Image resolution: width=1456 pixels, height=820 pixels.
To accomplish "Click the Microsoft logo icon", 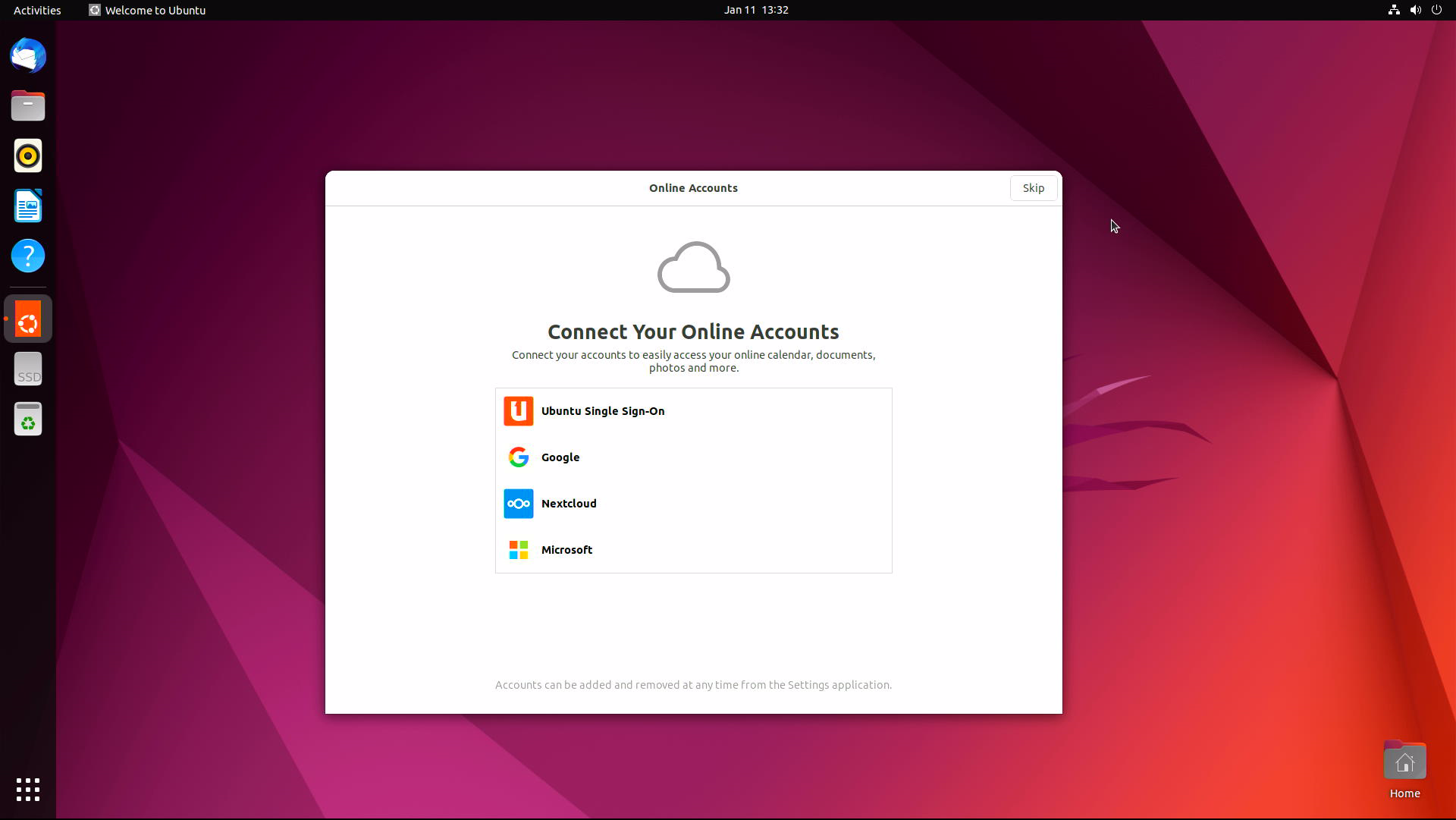I will point(519,550).
